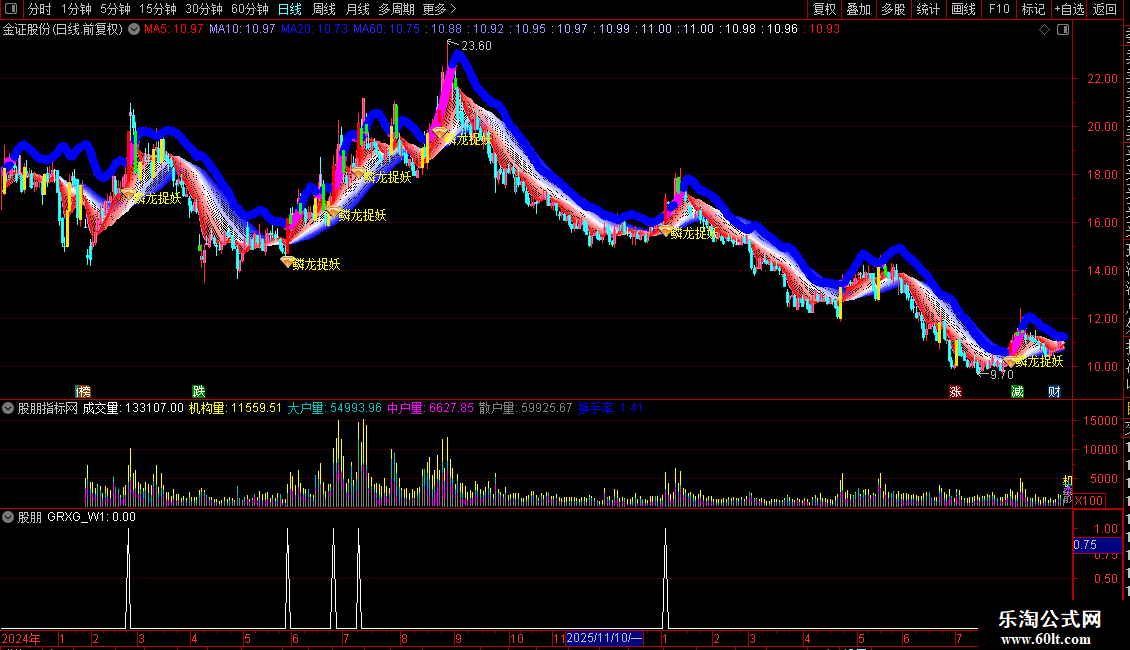This screenshot has height=650, width=1130.
Task: Switch to 60分钟 period tab
Action: point(249,9)
